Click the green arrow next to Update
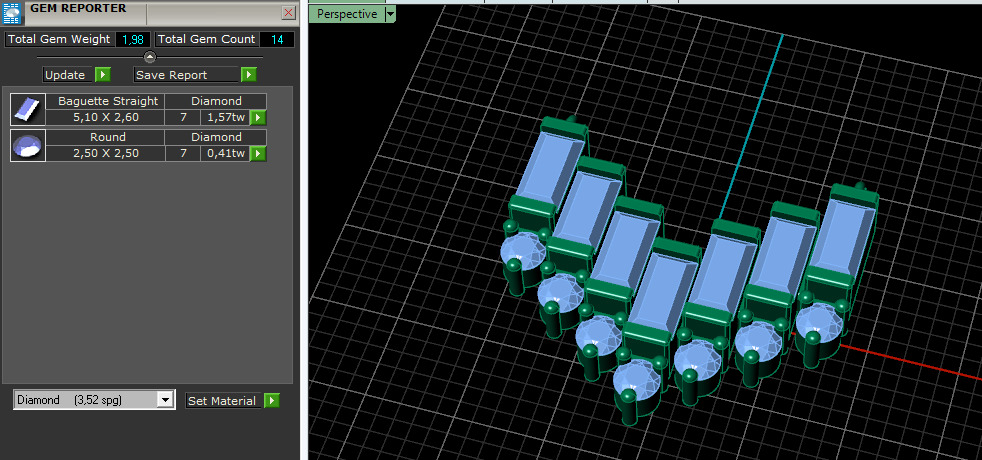Image resolution: width=982 pixels, height=460 pixels. point(103,75)
